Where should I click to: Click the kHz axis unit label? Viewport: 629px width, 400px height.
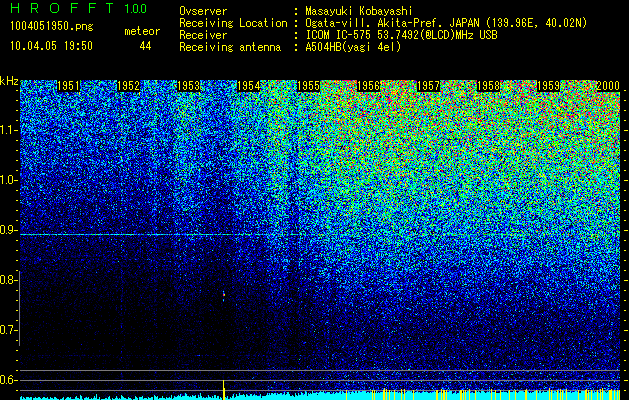(9, 81)
